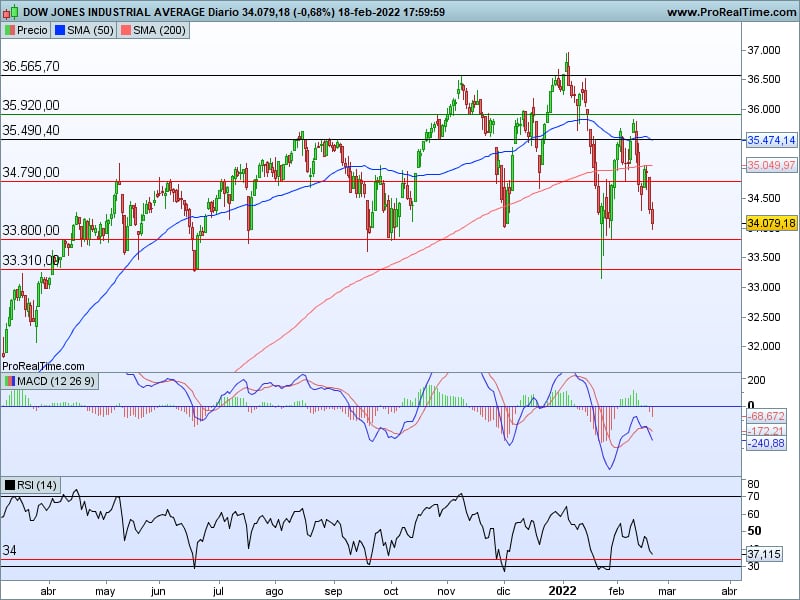Click the SMA 50 value tag 35.474,14
Viewport: 800px width, 600px height.
point(771,140)
